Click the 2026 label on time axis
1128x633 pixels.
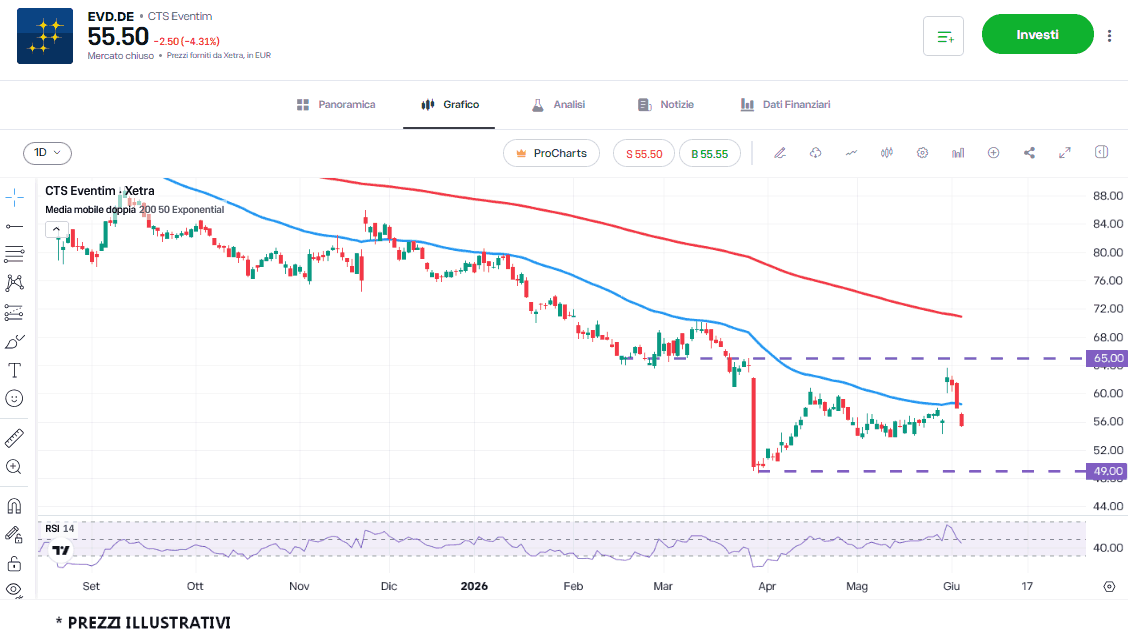pyautogui.click(x=474, y=586)
